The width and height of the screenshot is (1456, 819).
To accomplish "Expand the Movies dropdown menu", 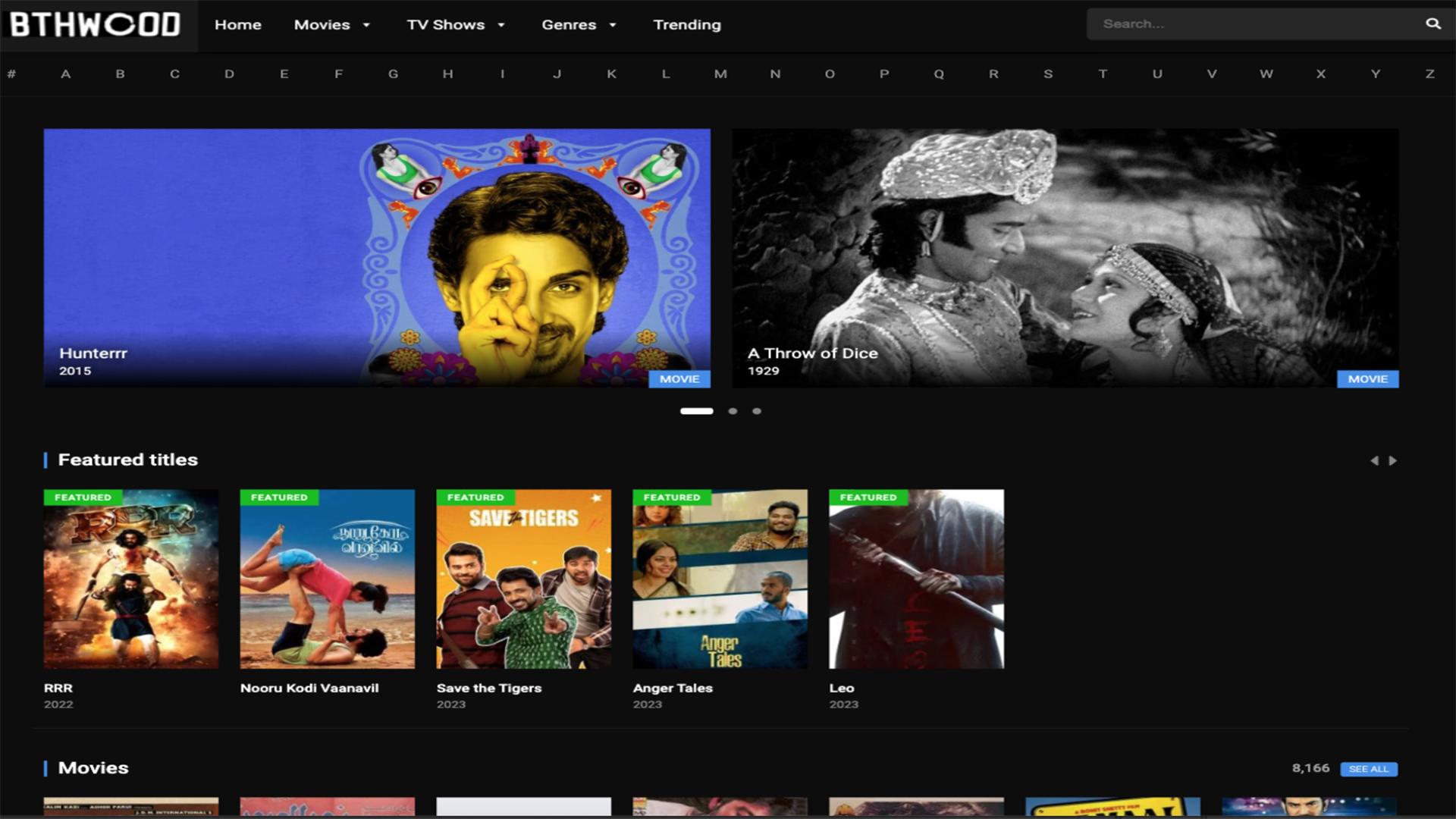I will point(332,24).
